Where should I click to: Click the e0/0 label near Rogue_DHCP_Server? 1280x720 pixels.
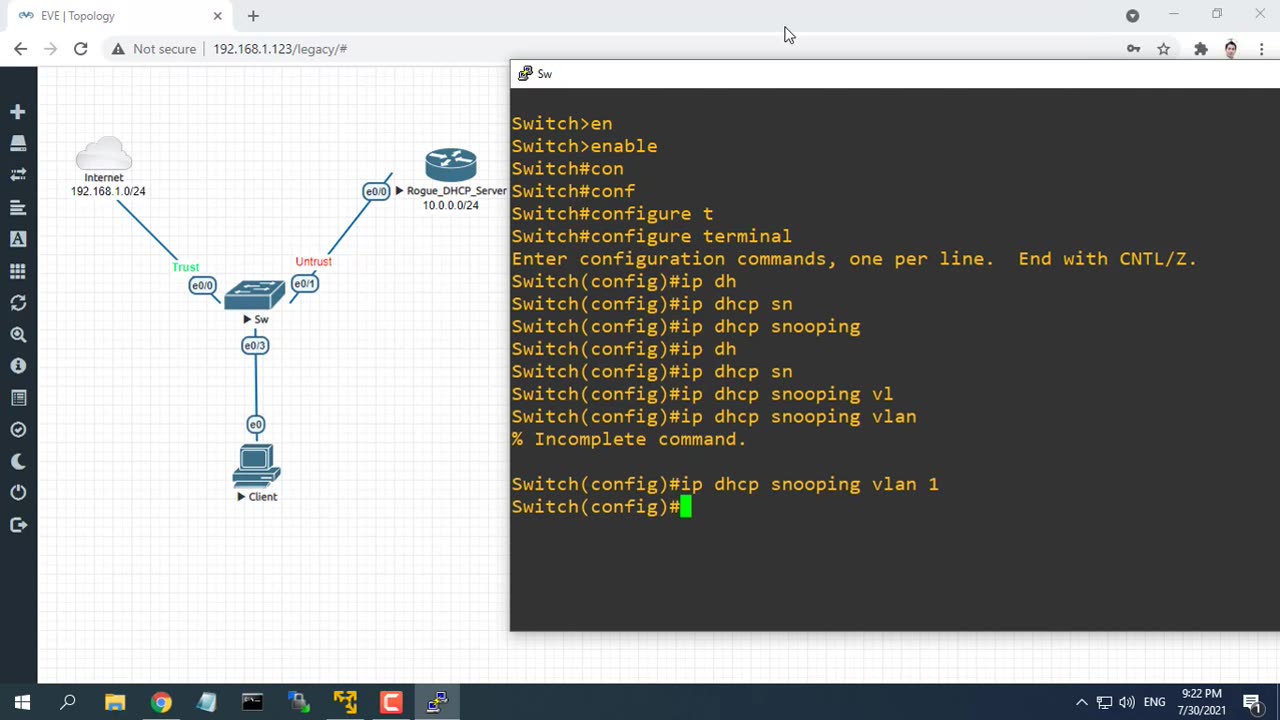point(376,191)
